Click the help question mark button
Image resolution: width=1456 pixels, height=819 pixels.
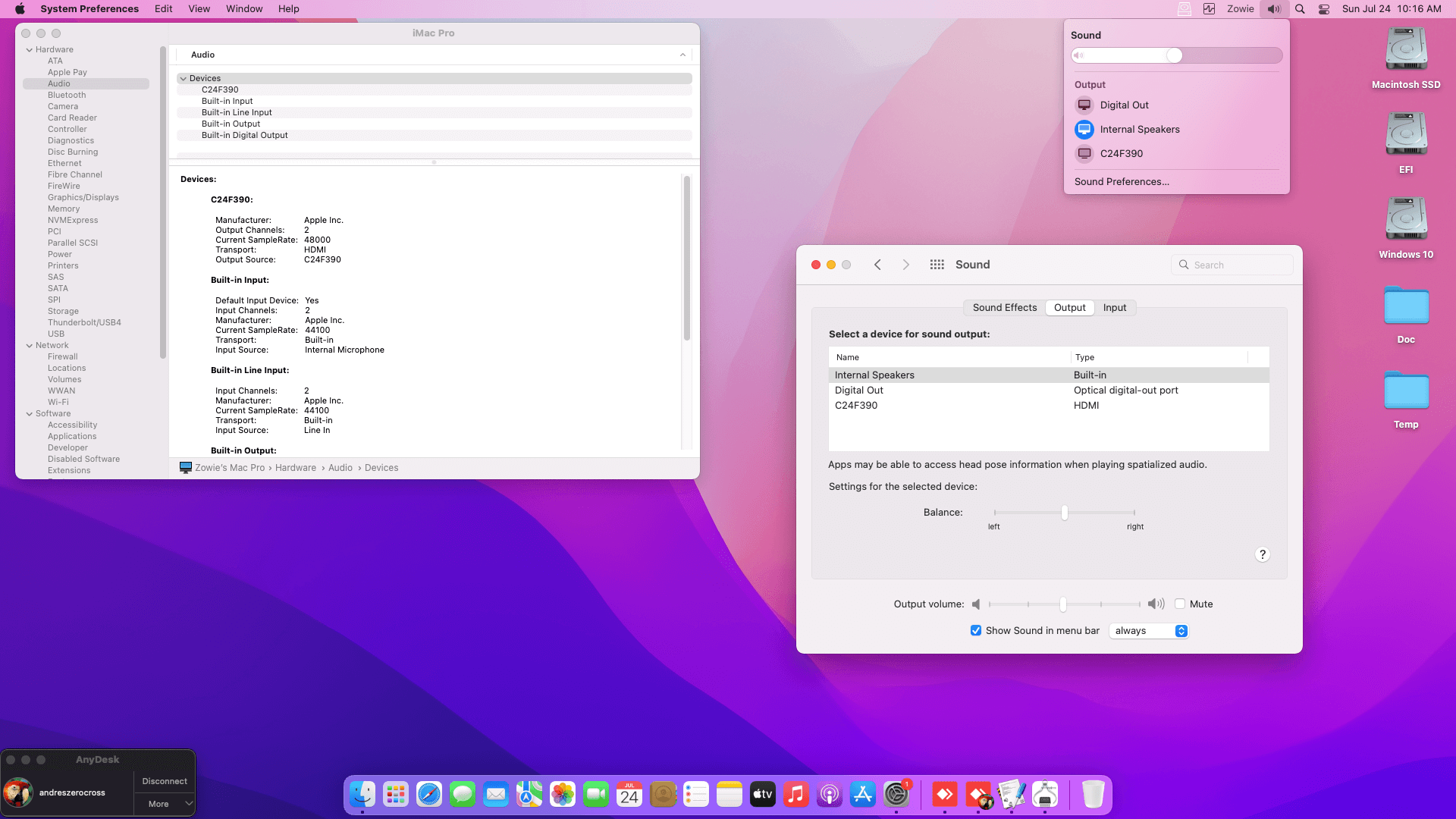(1263, 555)
